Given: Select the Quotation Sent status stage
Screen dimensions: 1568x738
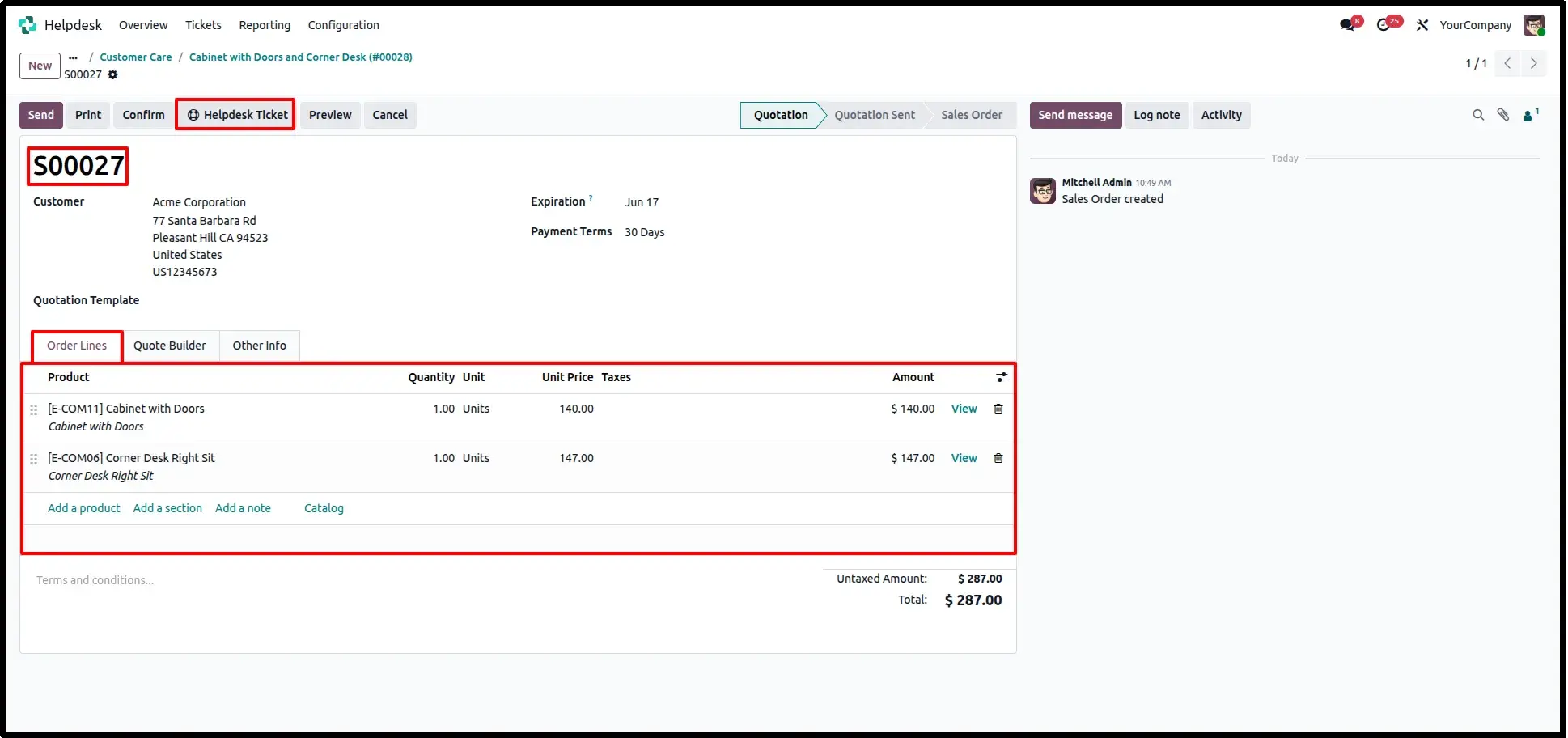Looking at the screenshot, I should point(875,115).
